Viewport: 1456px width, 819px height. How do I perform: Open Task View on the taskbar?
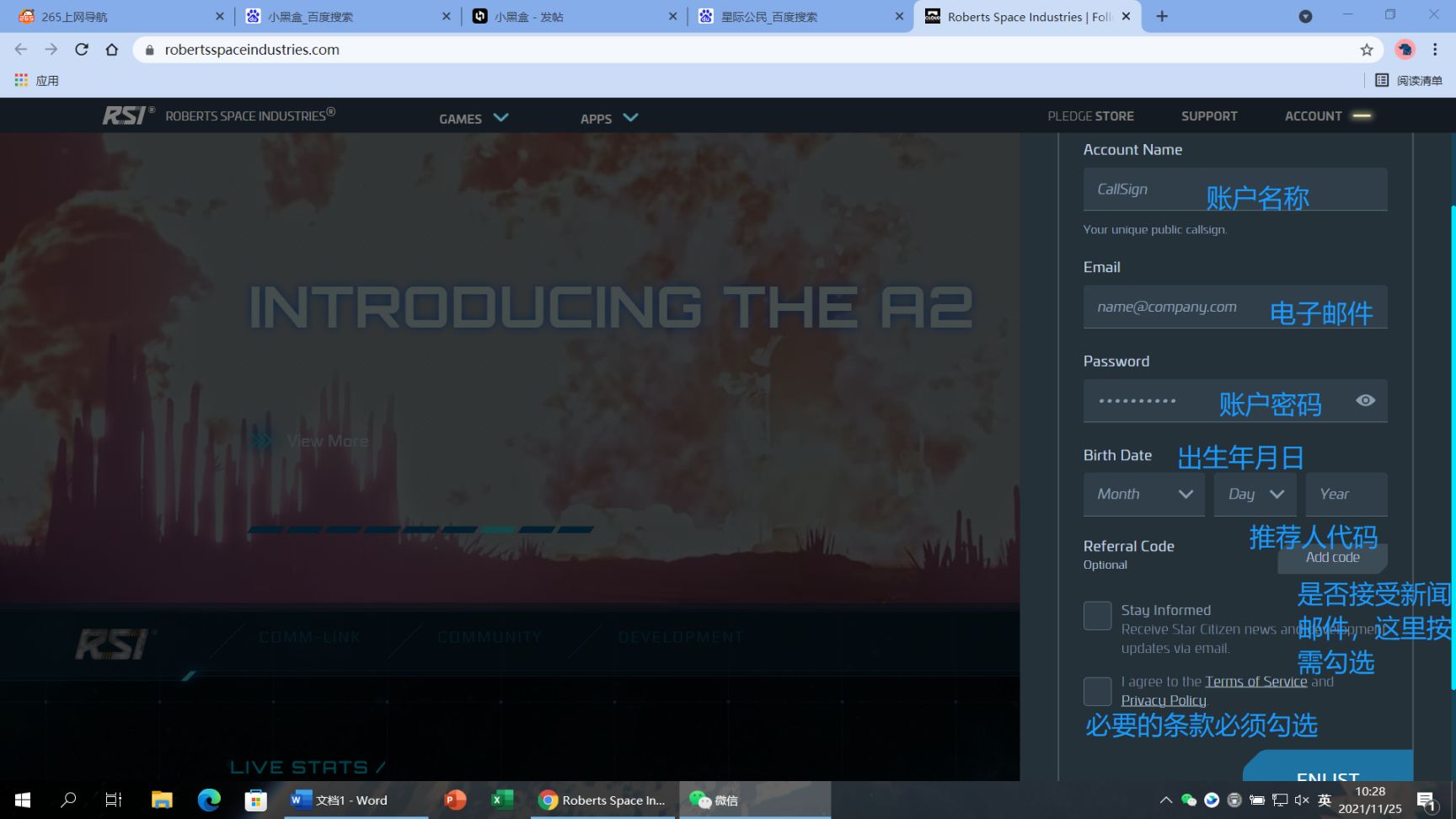pos(114,800)
